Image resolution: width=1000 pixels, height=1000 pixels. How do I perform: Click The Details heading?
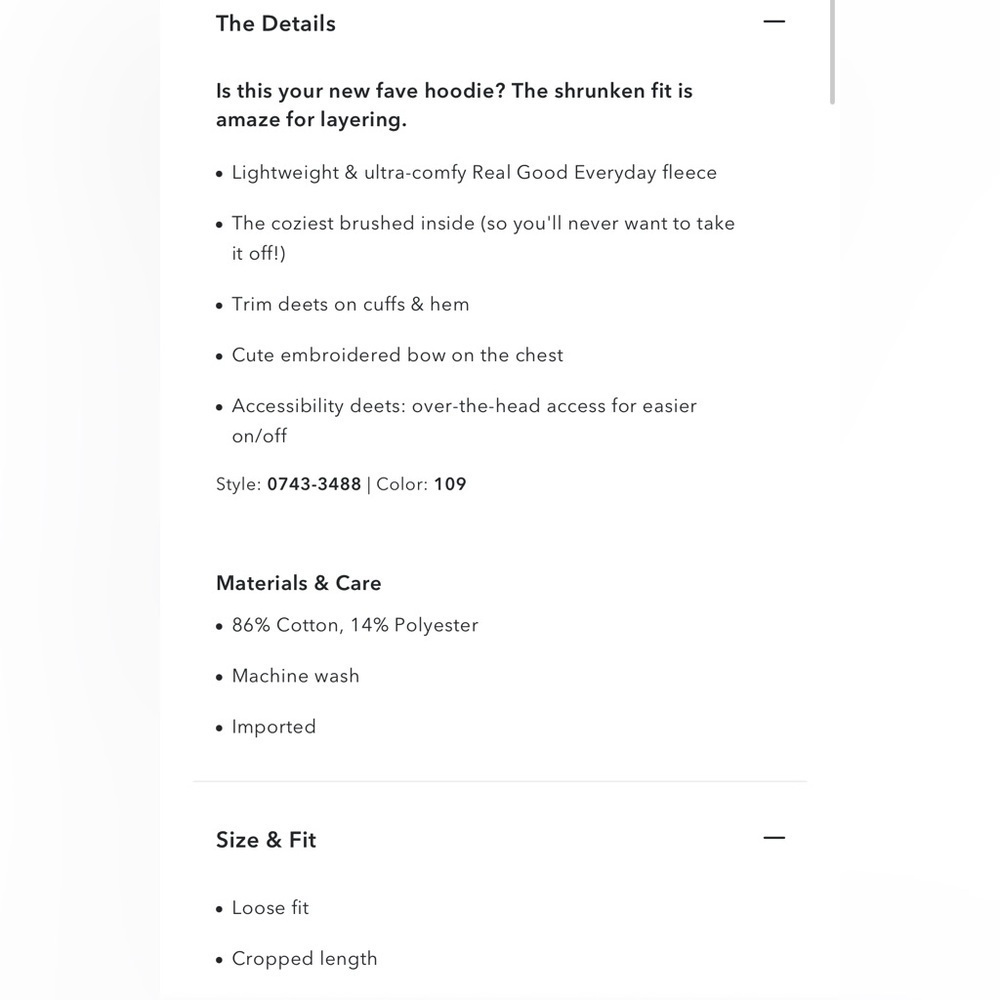click(276, 24)
